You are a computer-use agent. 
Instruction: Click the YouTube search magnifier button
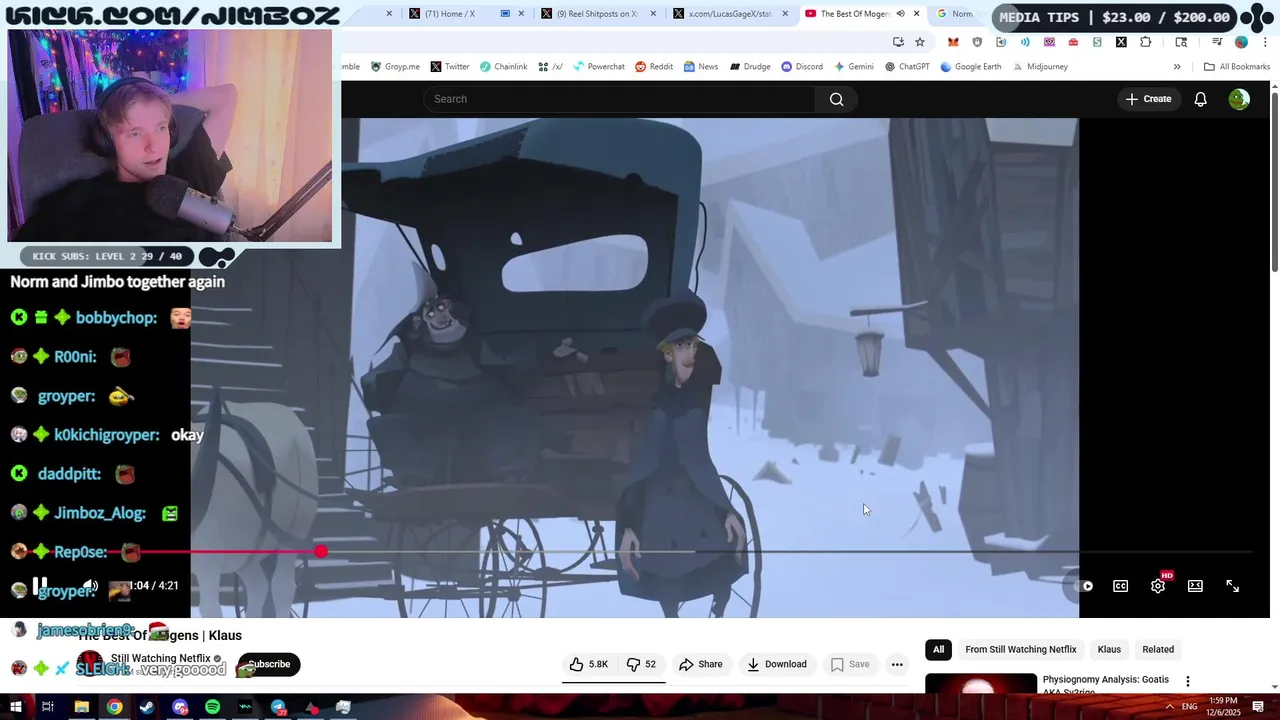coord(836,99)
